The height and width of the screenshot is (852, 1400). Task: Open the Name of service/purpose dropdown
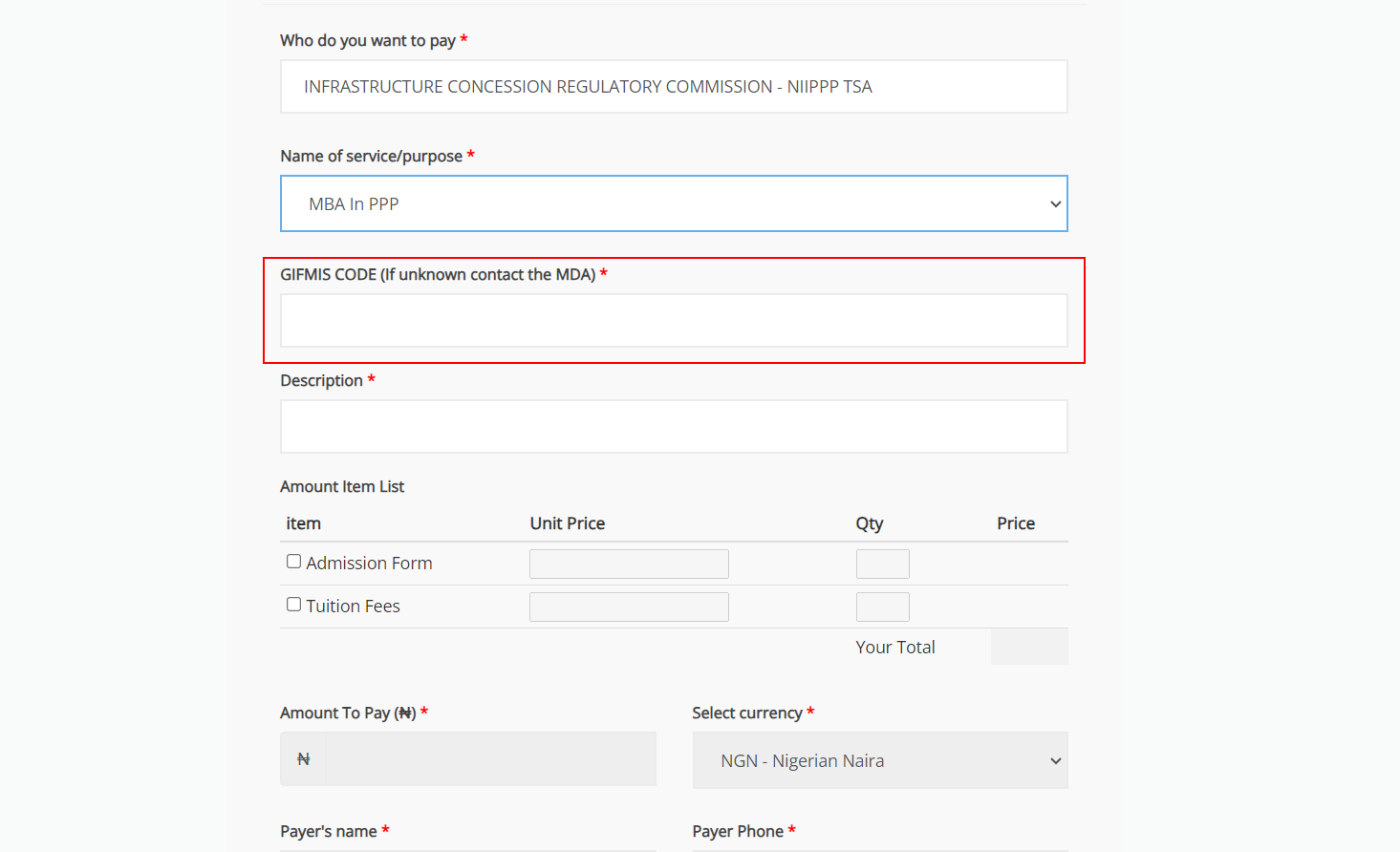(673, 203)
